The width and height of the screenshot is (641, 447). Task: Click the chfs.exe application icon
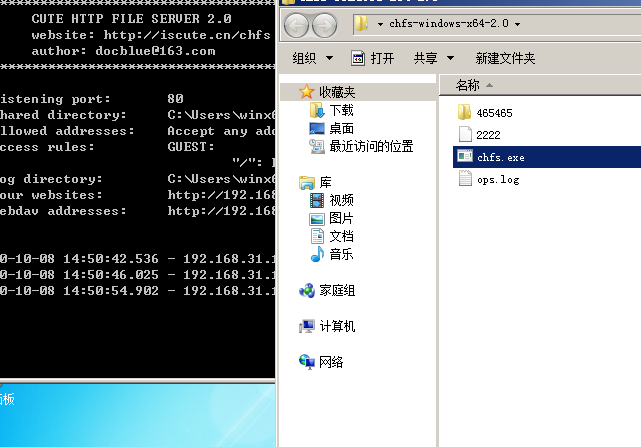click(465, 157)
